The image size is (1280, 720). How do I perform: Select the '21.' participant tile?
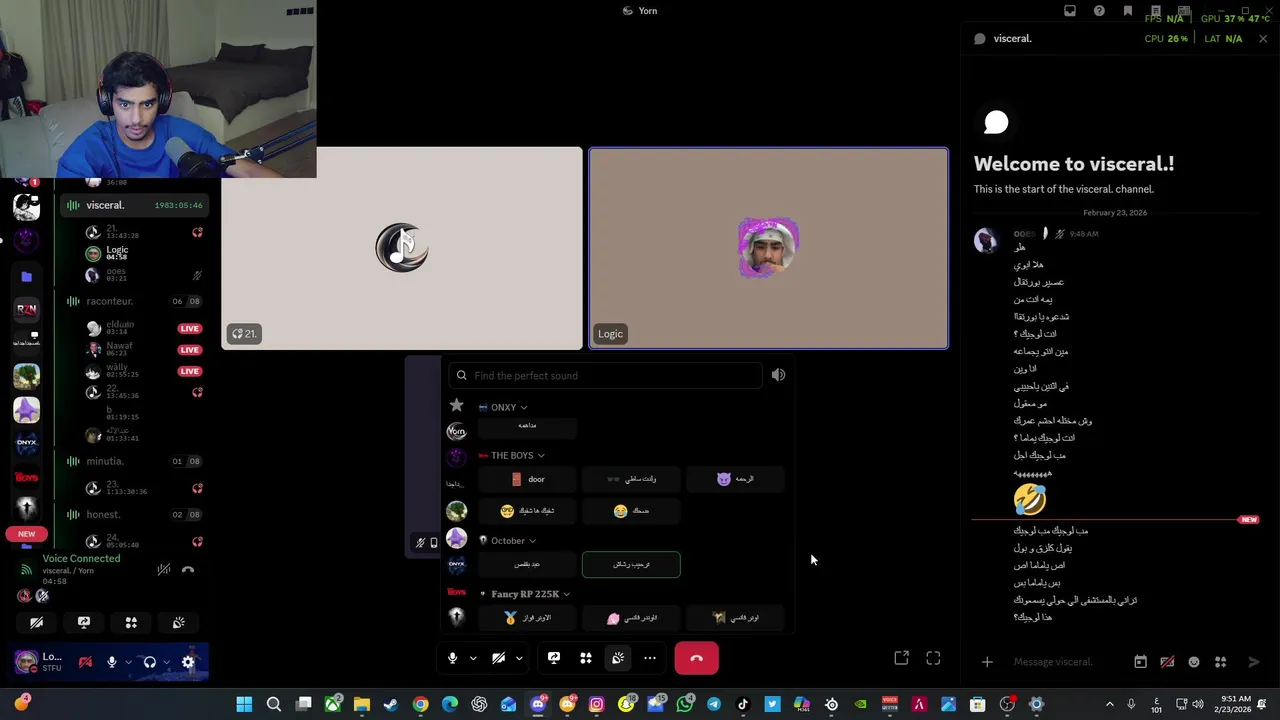coord(401,249)
